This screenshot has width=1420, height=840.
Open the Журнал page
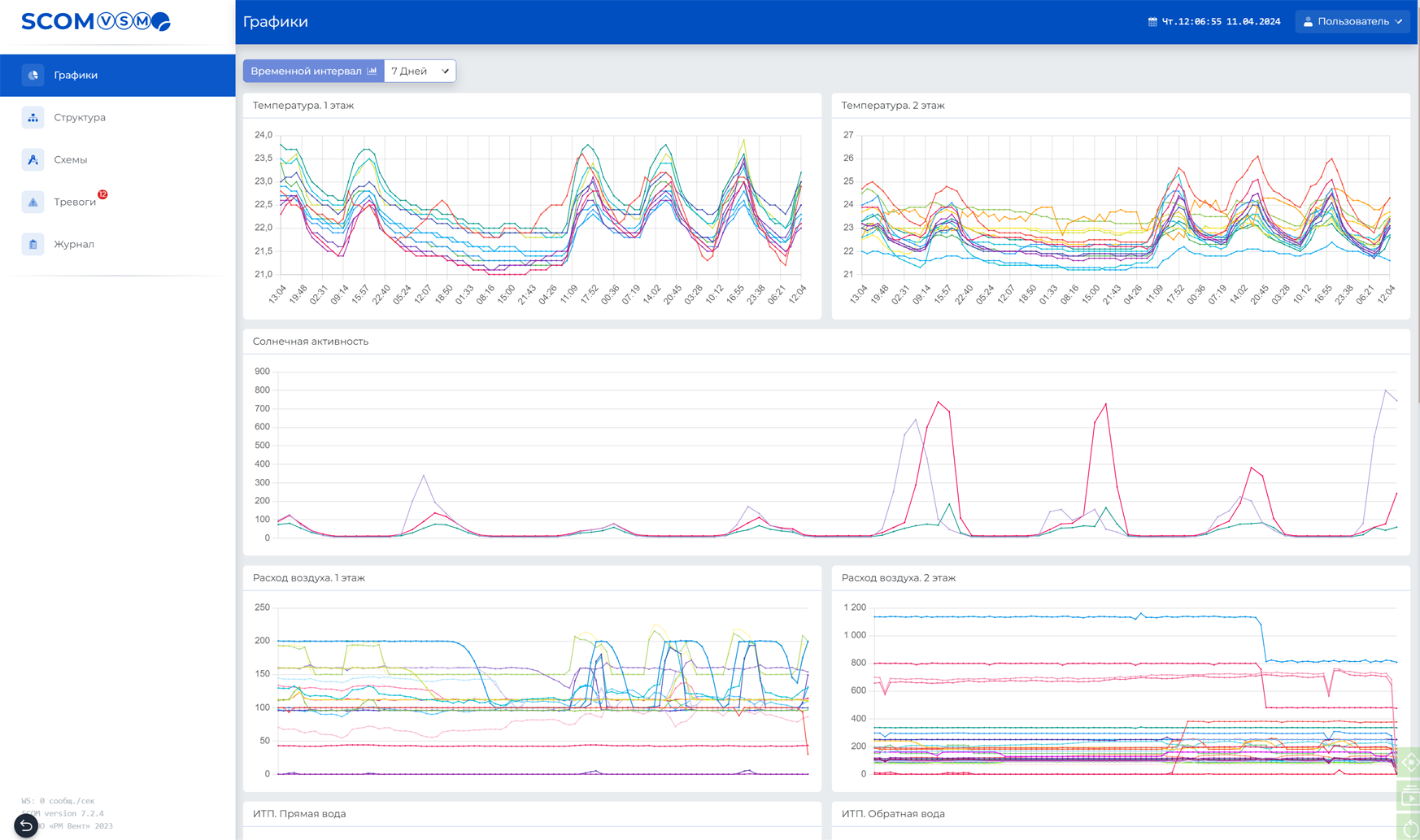pos(74,244)
